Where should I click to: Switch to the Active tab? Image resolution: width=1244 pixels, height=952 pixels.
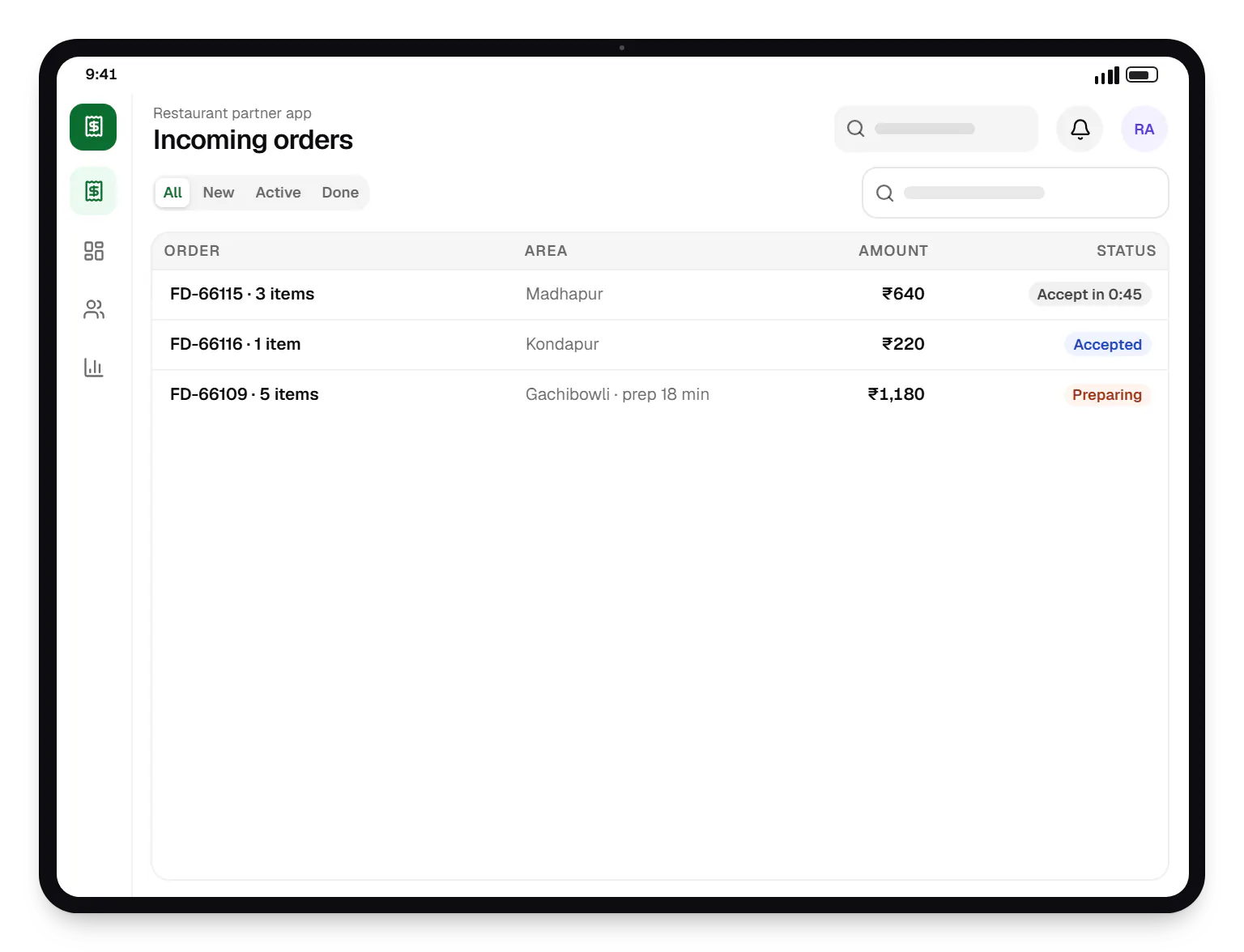pos(278,193)
